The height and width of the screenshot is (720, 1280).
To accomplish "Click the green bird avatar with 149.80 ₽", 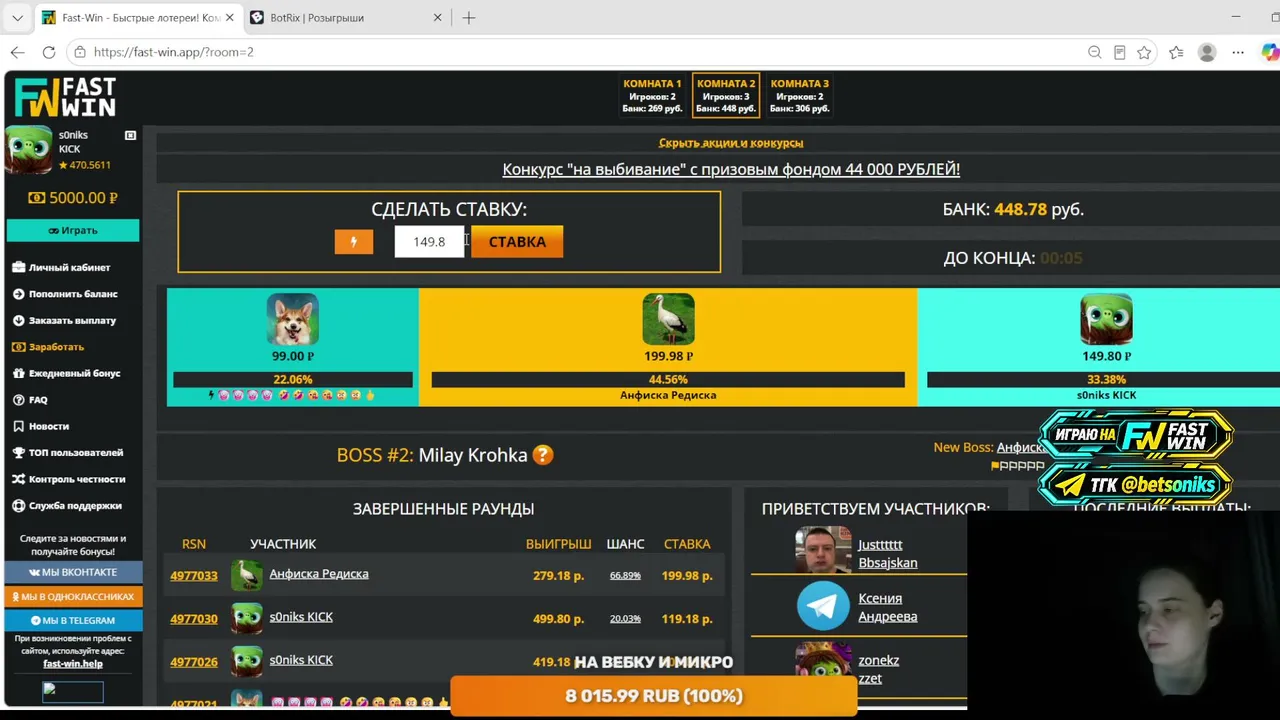I will pyautogui.click(x=1106, y=320).
